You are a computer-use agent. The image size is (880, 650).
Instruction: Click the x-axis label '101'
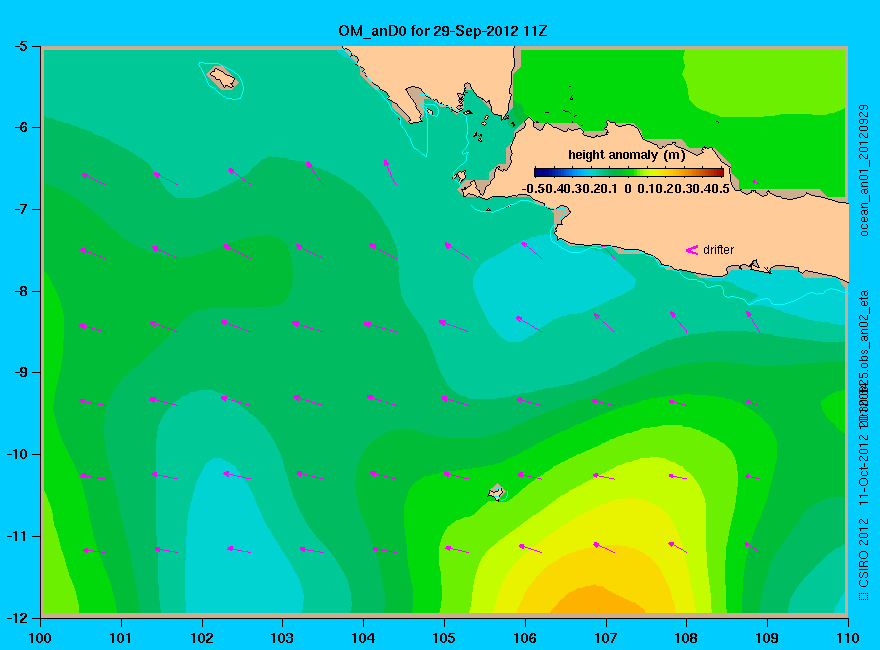click(121, 638)
